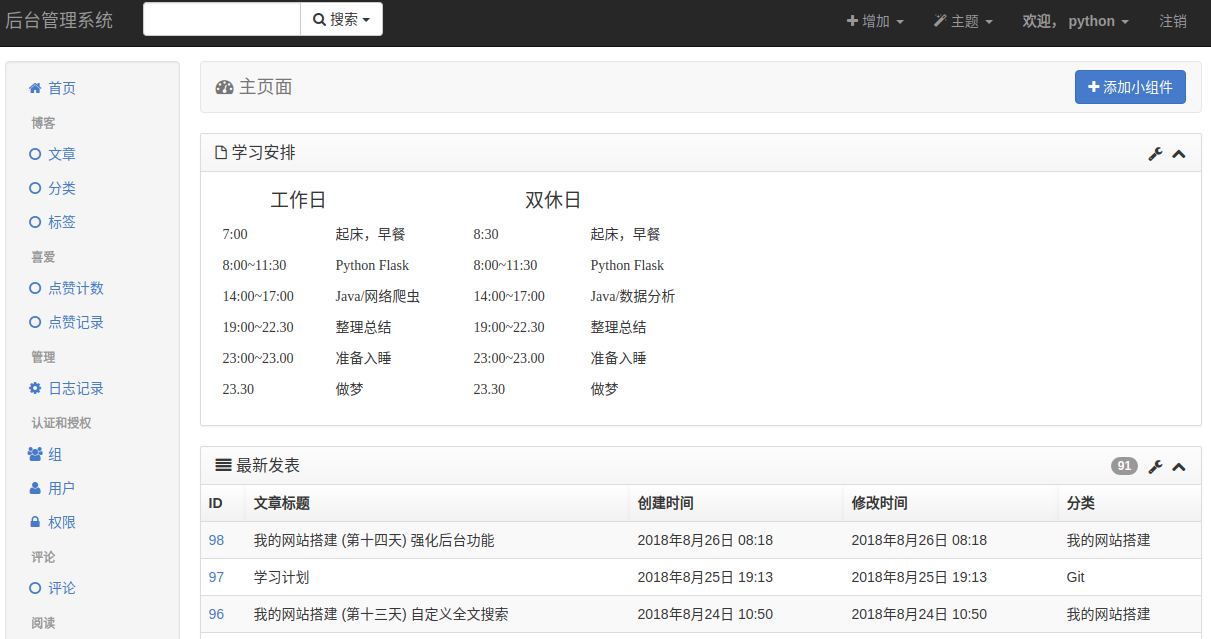Click the 7:00 time entry
This screenshot has height=639, width=1211.
pyautogui.click(x=235, y=234)
